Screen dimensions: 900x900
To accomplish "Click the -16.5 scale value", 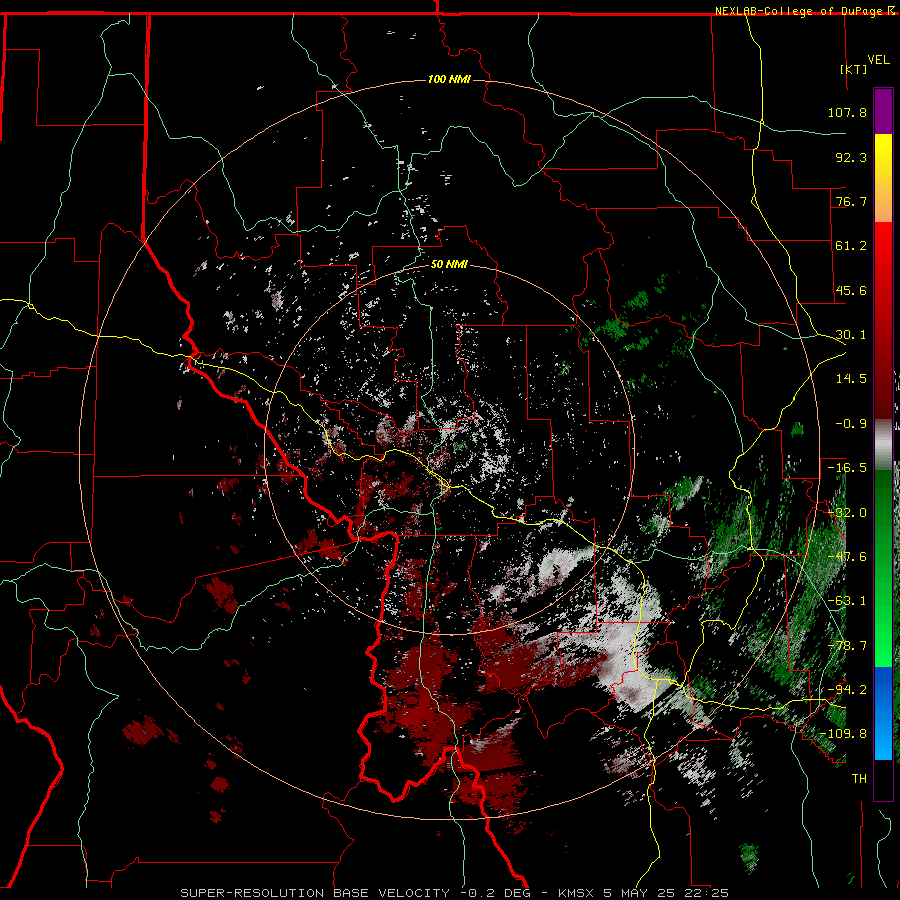I will coord(847,468).
